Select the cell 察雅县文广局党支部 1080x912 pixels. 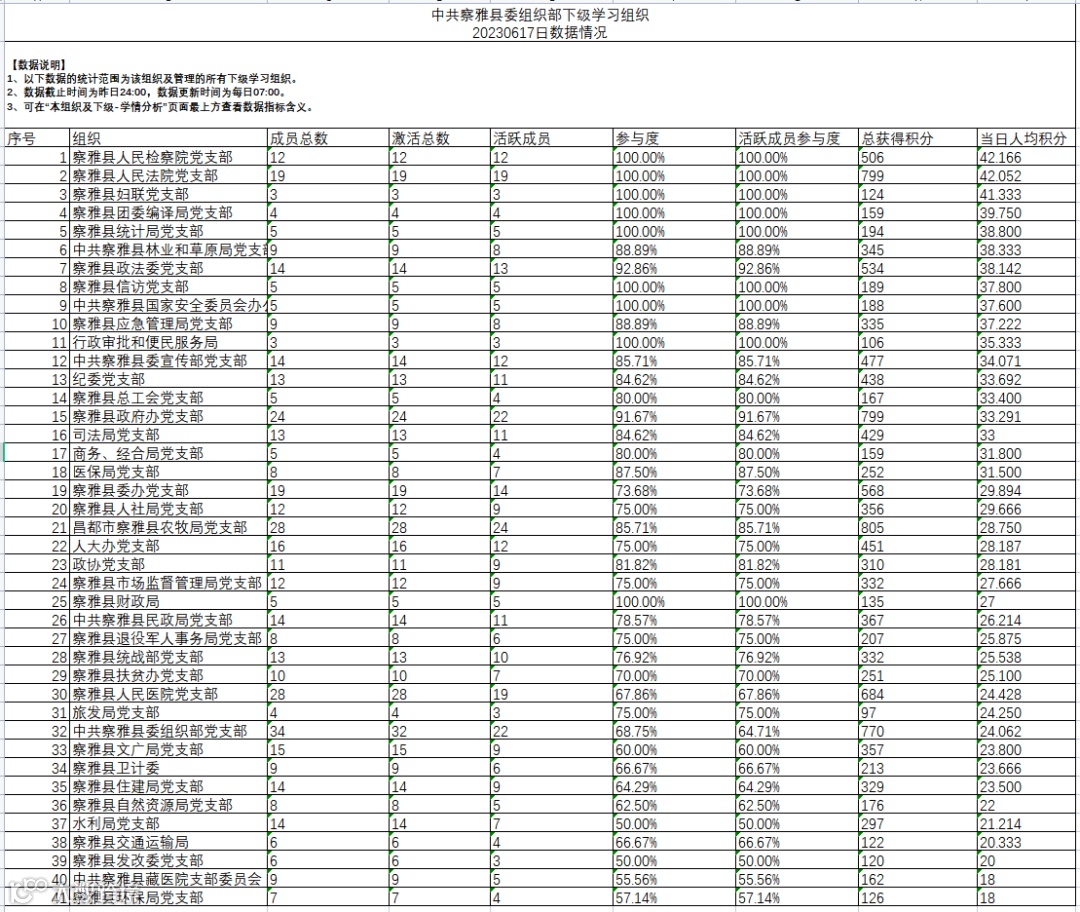pyautogui.click(x=169, y=749)
